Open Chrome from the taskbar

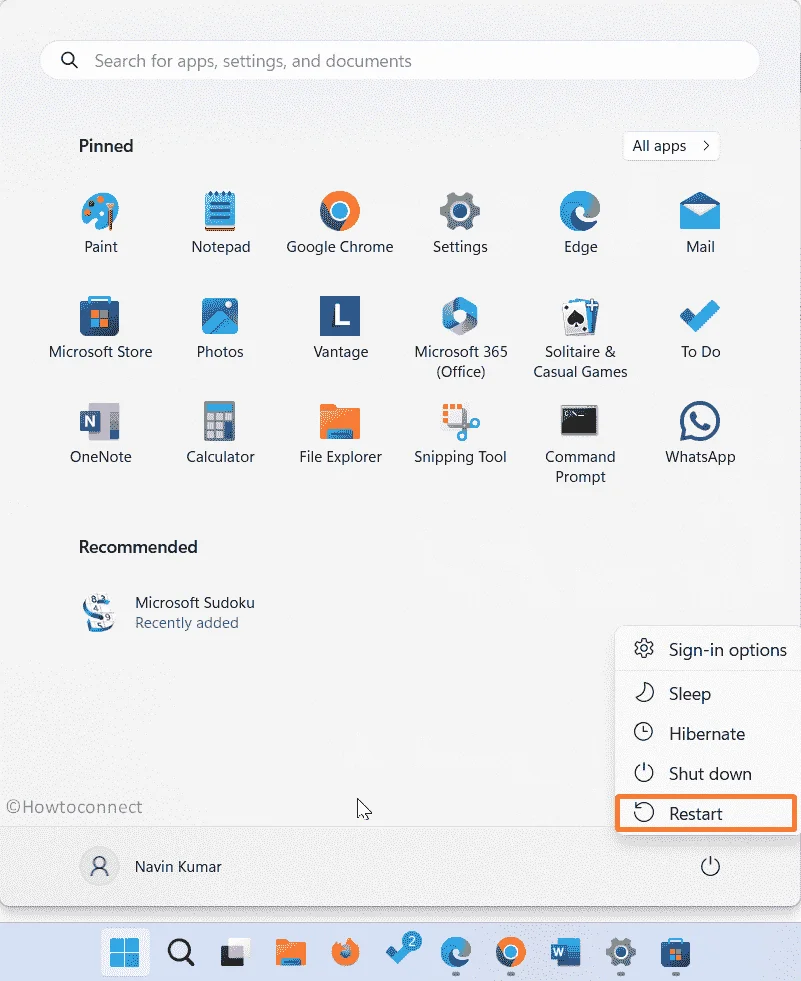click(511, 953)
